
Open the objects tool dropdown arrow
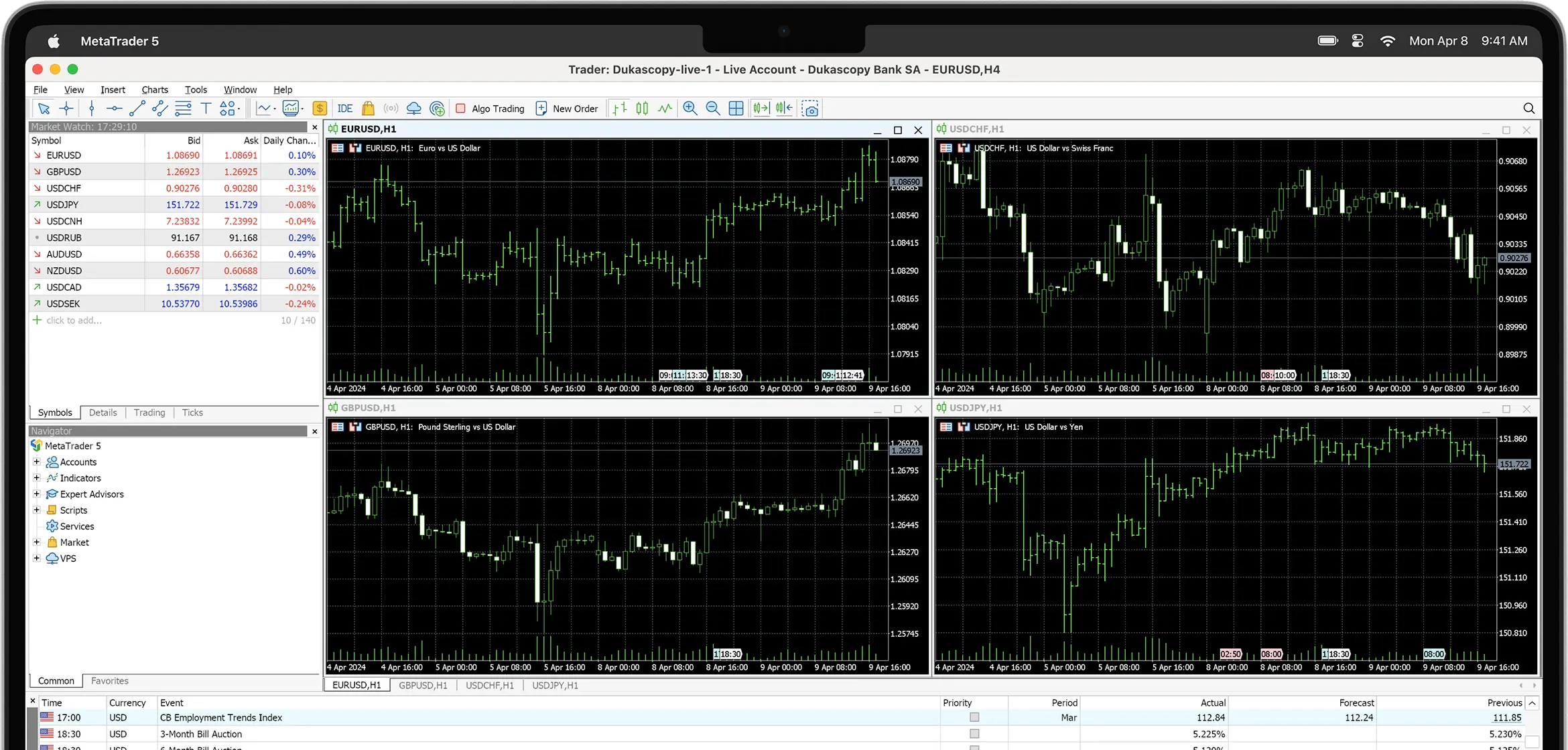pos(239,108)
